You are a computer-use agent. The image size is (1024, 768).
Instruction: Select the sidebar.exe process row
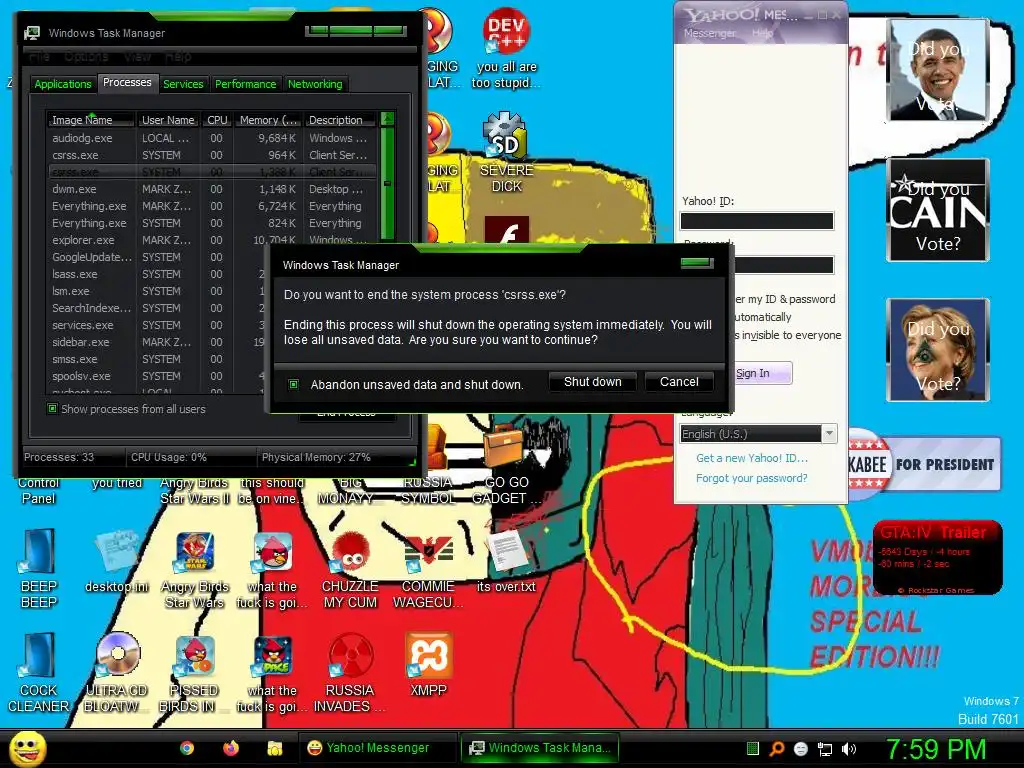coord(157,342)
